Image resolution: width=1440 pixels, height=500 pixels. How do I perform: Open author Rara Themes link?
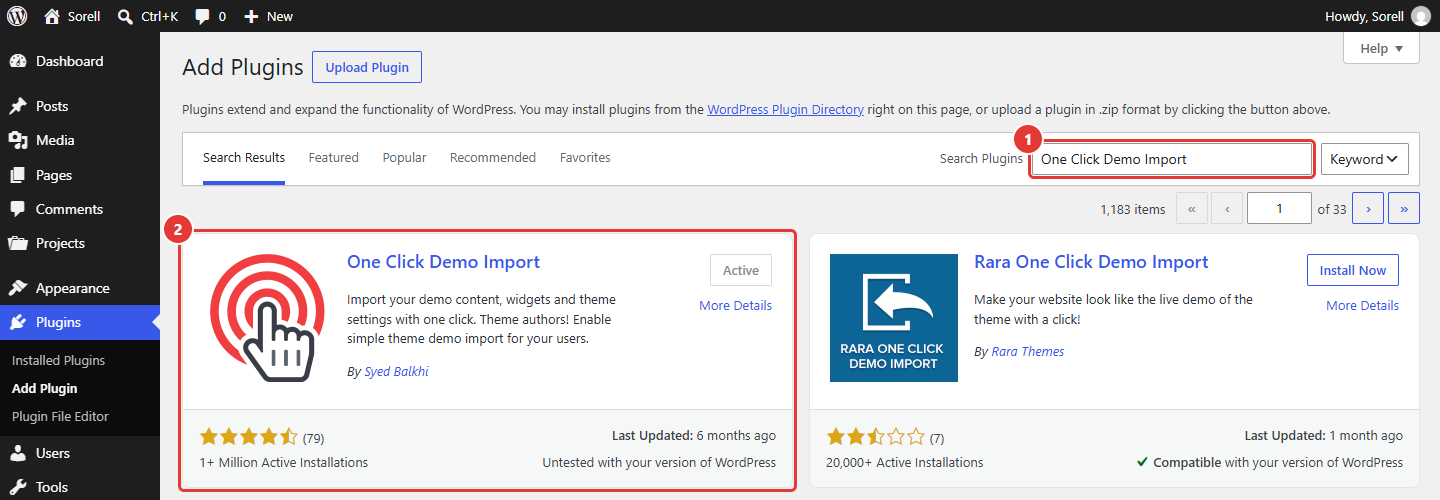click(x=1027, y=351)
